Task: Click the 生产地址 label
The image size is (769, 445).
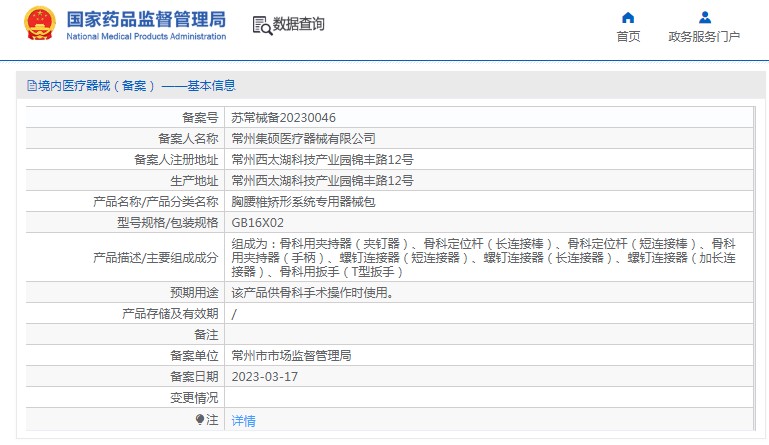Action: (194, 181)
